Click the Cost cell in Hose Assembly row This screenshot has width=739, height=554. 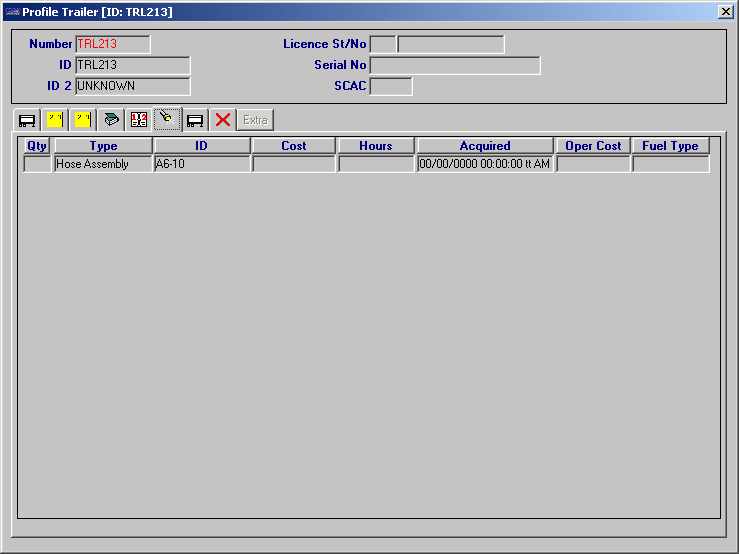point(294,164)
